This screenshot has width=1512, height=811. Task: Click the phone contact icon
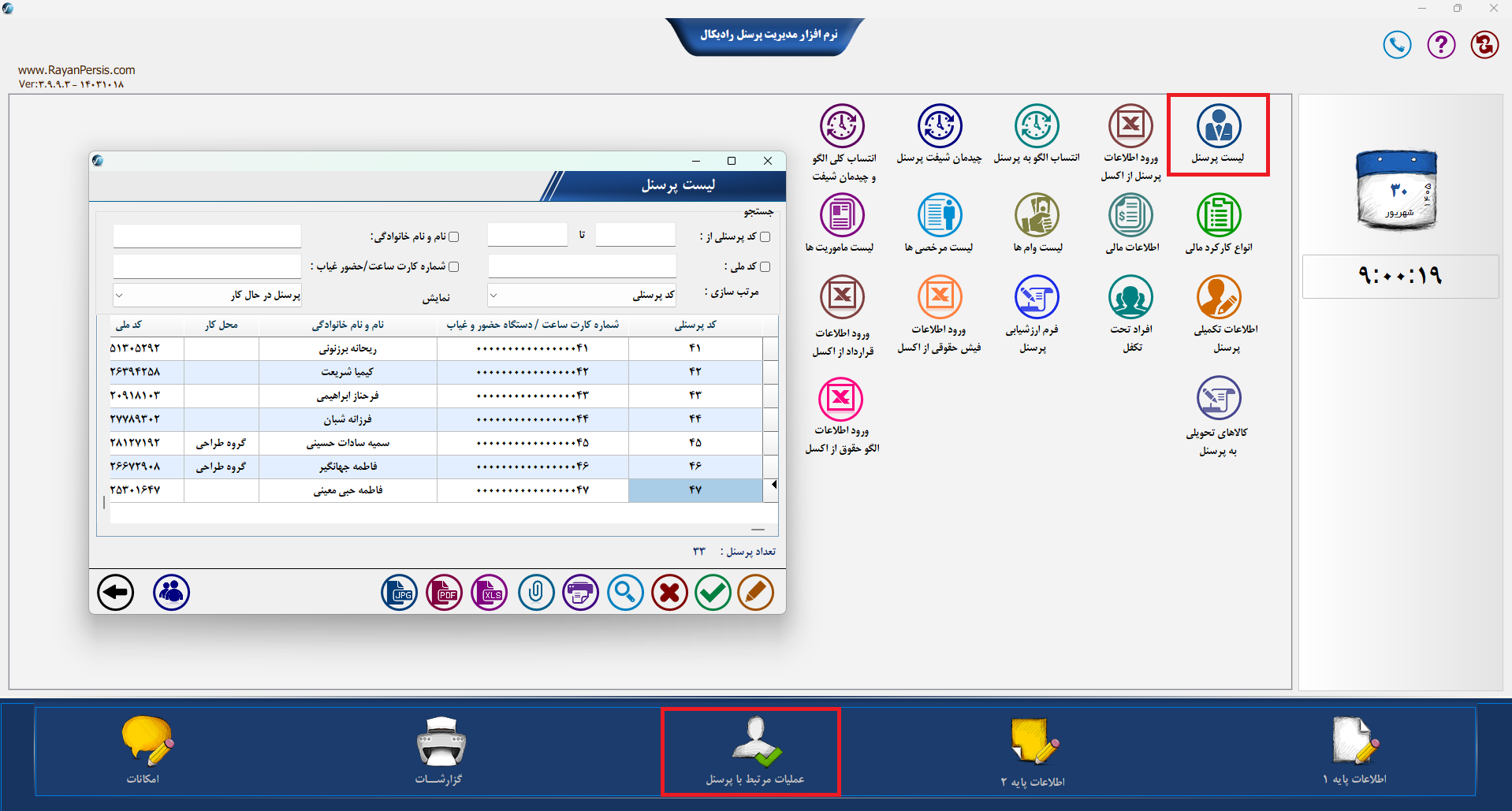point(1397,44)
